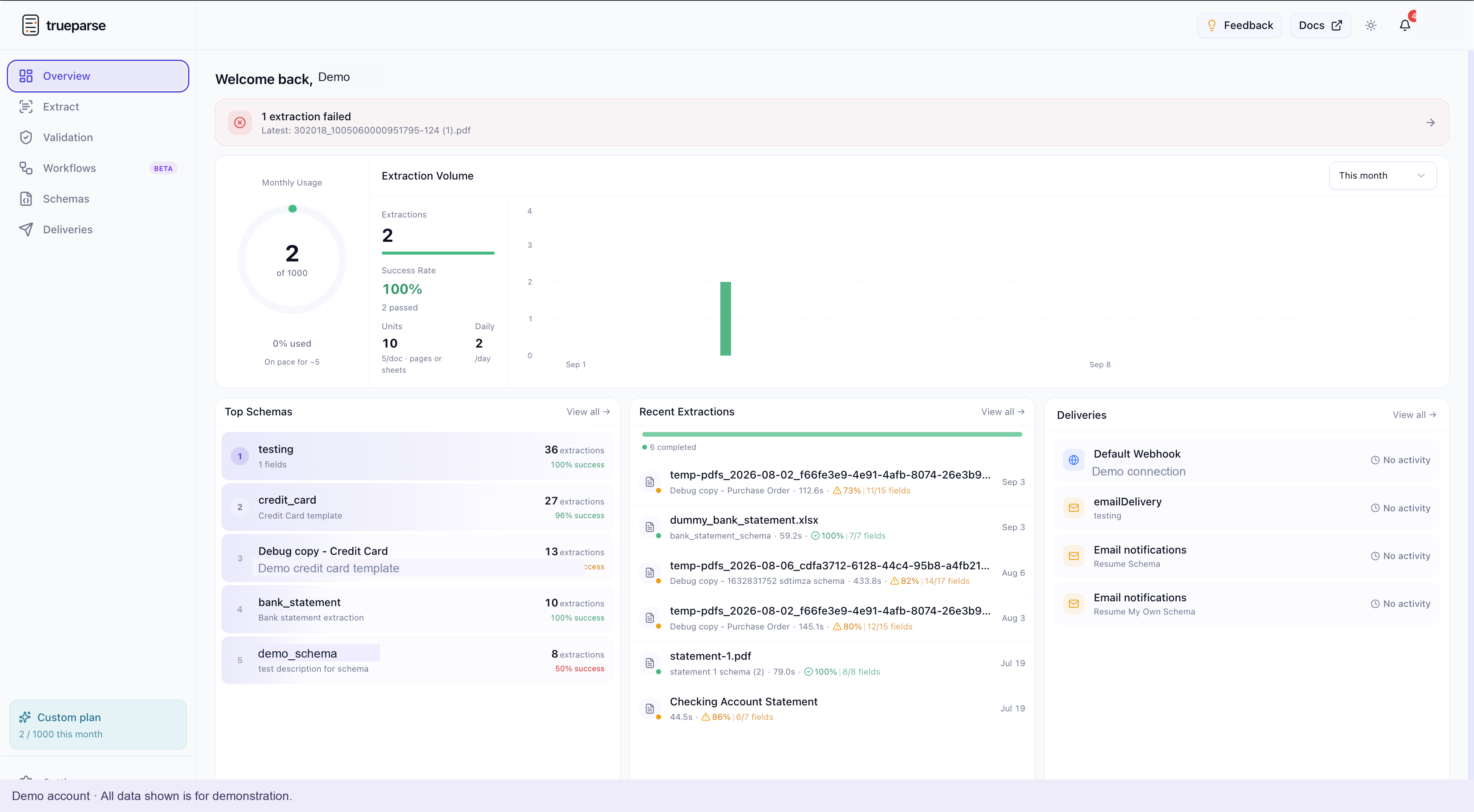Viewport: 1474px width, 812px height.
Task: Click document icon for dummy_bank_statement.xlsx
Action: [x=650, y=527]
